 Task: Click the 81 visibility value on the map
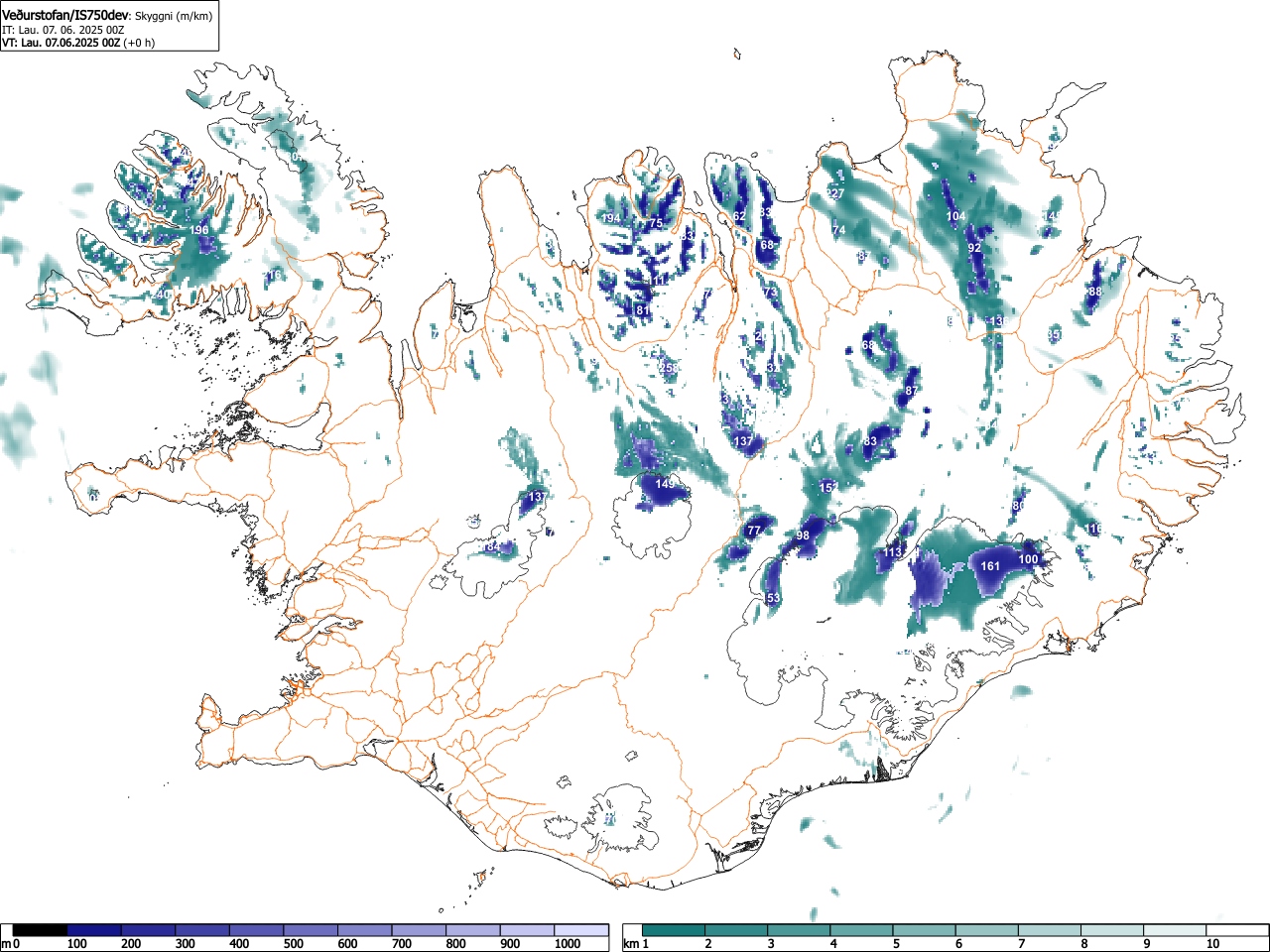click(643, 310)
